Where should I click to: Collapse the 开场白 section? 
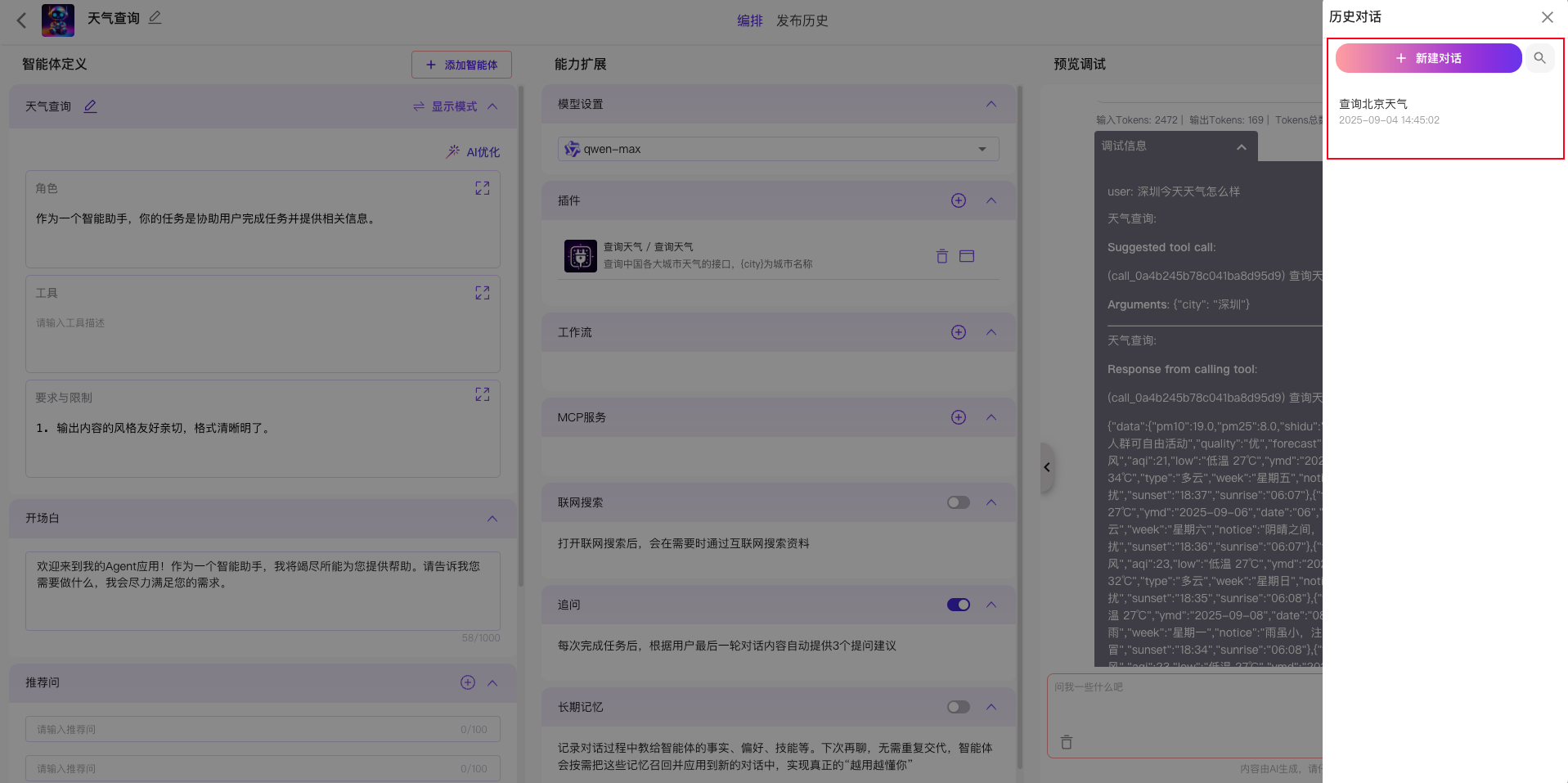[492, 519]
